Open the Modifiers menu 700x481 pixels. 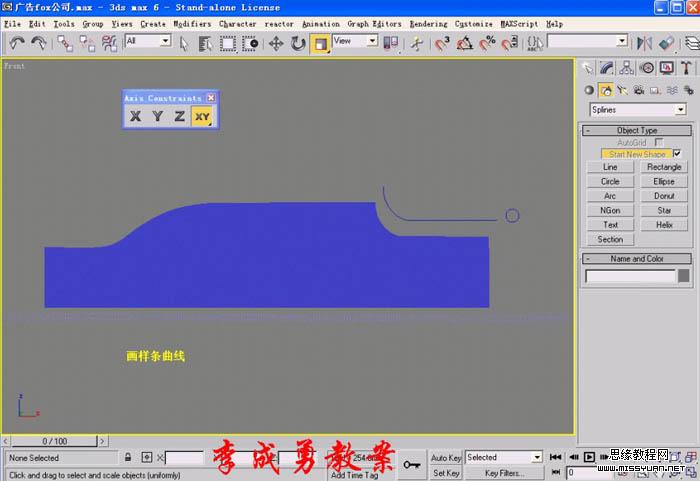192,24
